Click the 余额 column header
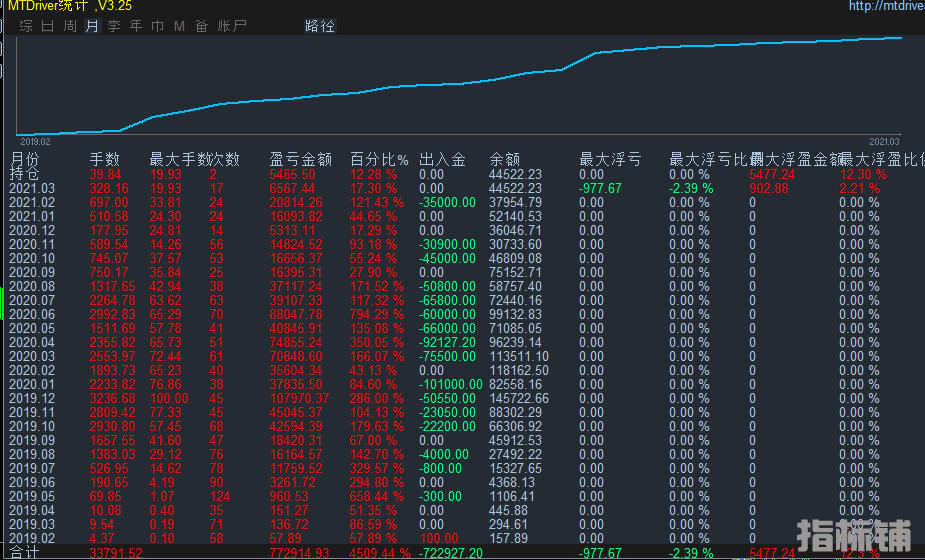The height and width of the screenshot is (560, 925). 504,159
